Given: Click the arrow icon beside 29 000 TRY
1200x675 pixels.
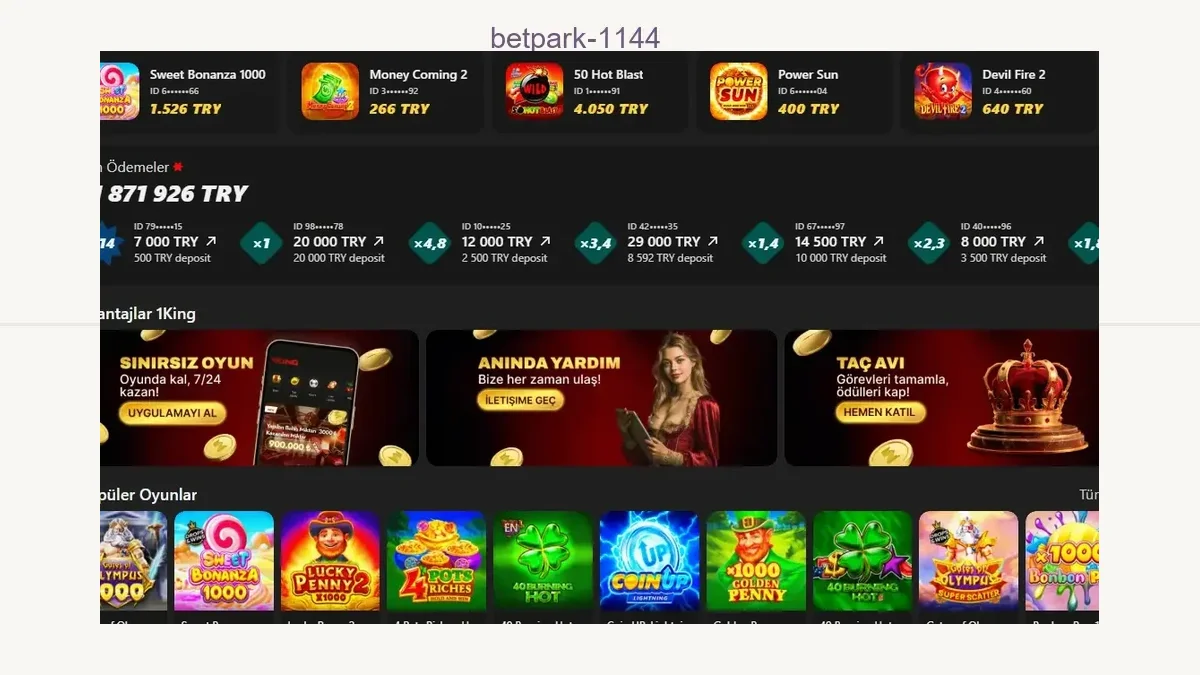Looking at the screenshot, I should pyautogui.click(x=712, y=241).
